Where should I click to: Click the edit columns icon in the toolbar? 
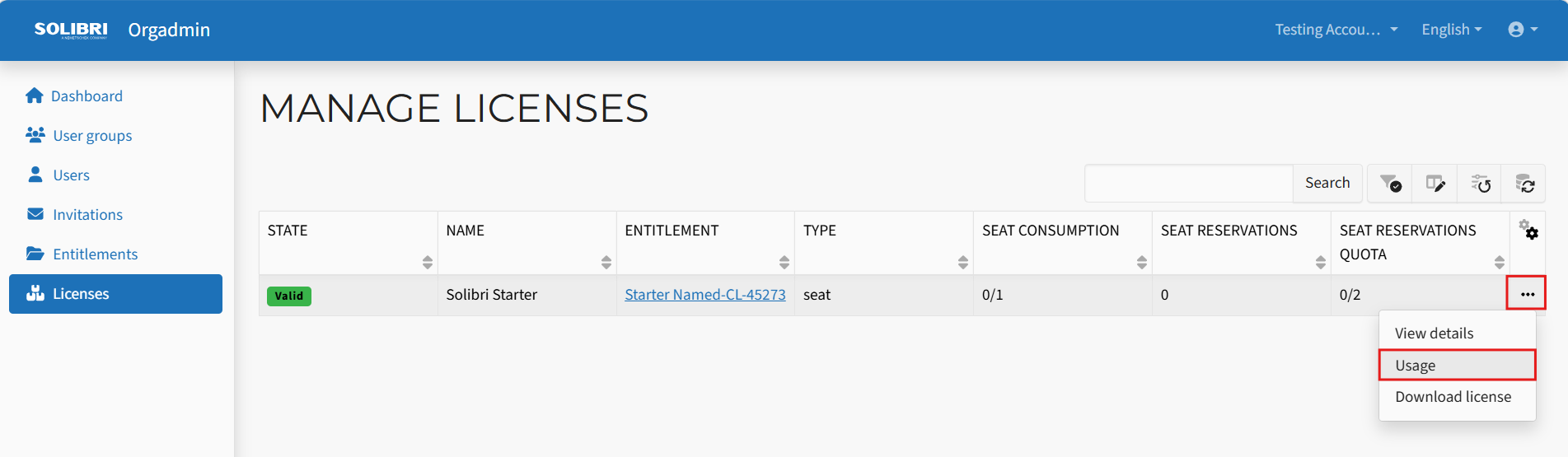point(1435,184)
